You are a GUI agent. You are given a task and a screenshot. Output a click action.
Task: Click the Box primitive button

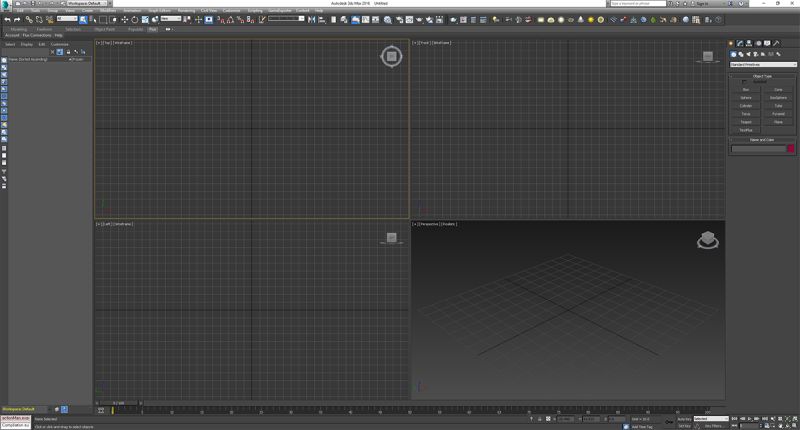coord(746,90)
